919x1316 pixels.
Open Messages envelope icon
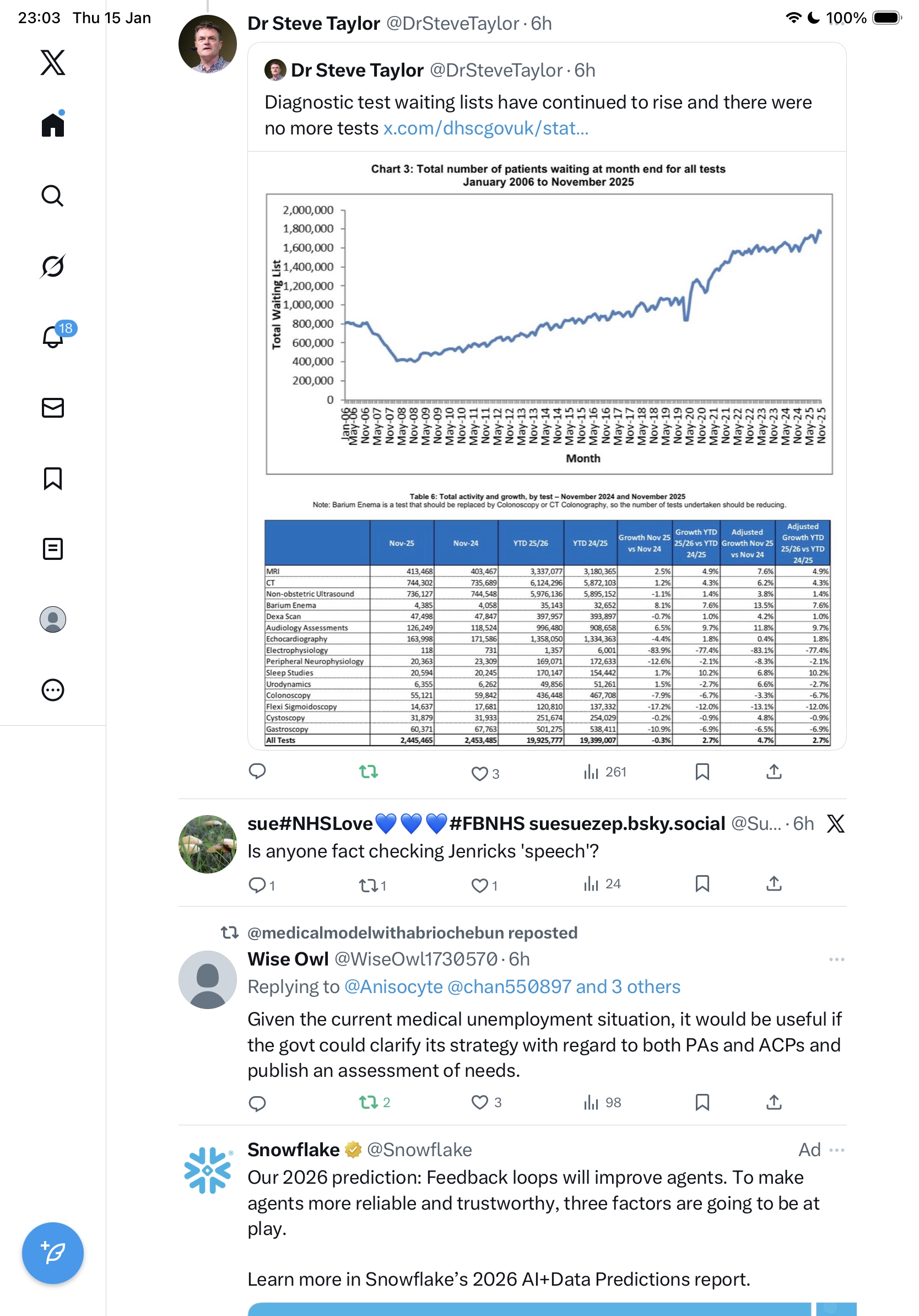(x=53, y=407)
